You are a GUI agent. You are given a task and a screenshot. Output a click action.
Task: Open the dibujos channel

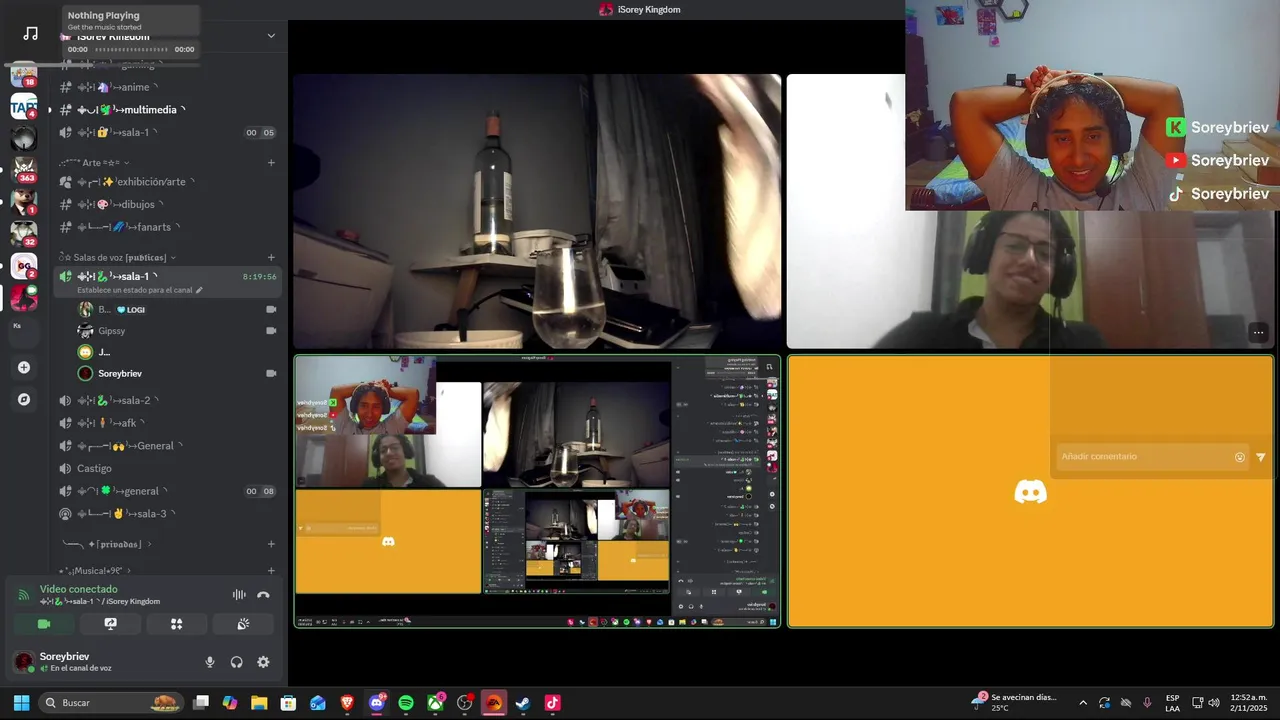coord(168,204)
